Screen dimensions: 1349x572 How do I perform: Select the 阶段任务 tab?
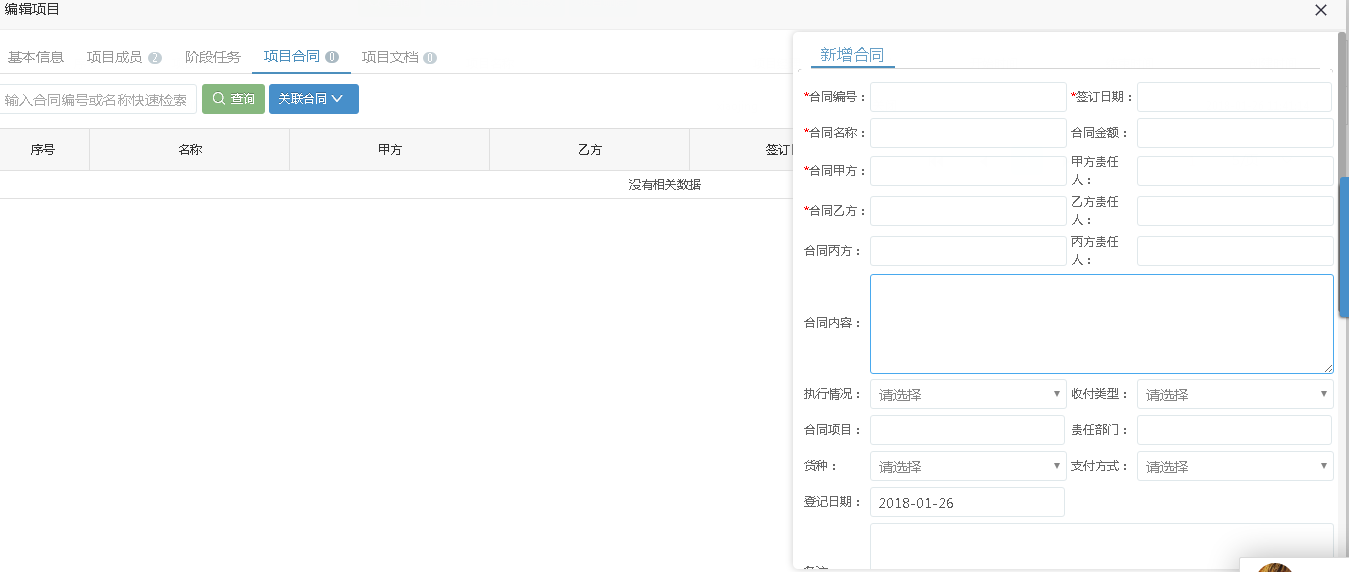click(x=213, y=57)
